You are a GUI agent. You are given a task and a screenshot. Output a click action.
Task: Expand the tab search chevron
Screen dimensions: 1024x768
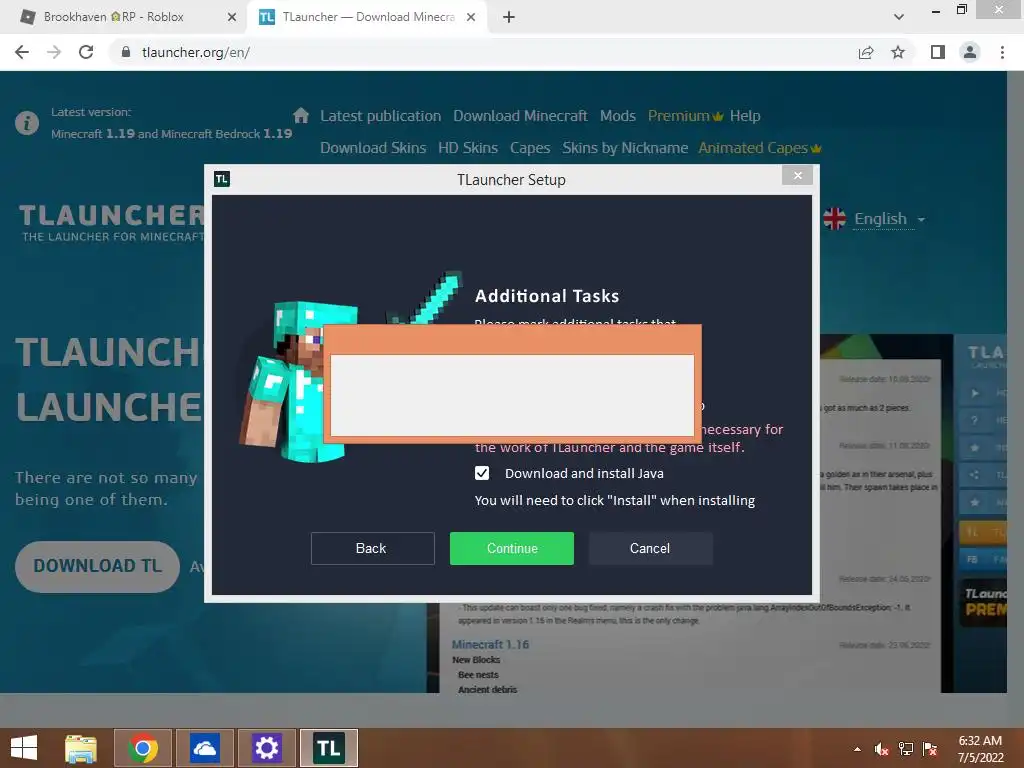(x=899, y=17)
